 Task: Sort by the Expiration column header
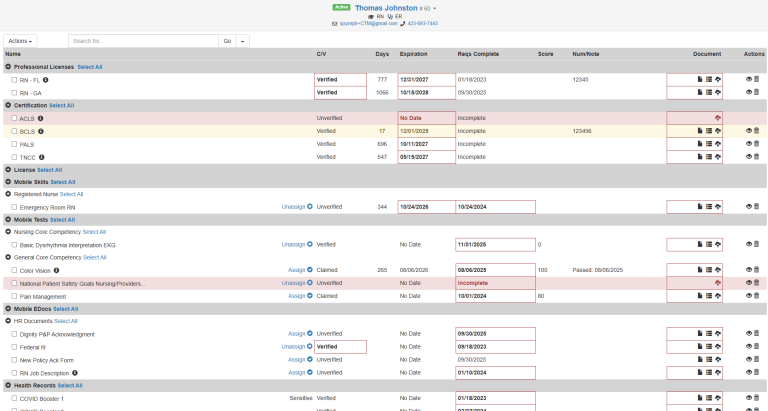click(x=413, y=54)
